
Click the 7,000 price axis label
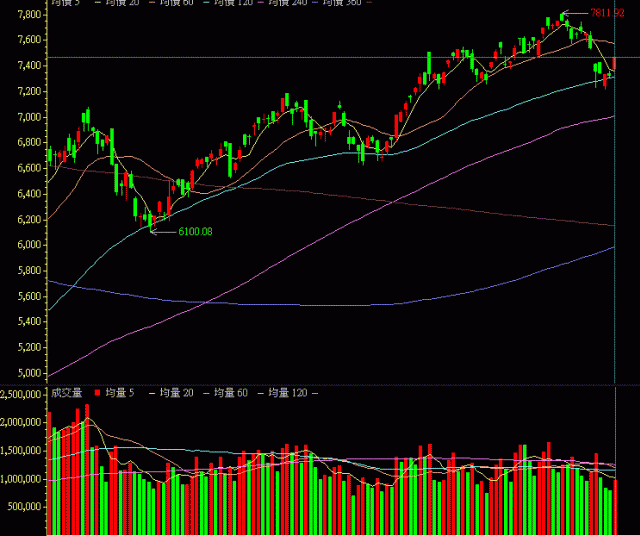(x=29, y=117)
